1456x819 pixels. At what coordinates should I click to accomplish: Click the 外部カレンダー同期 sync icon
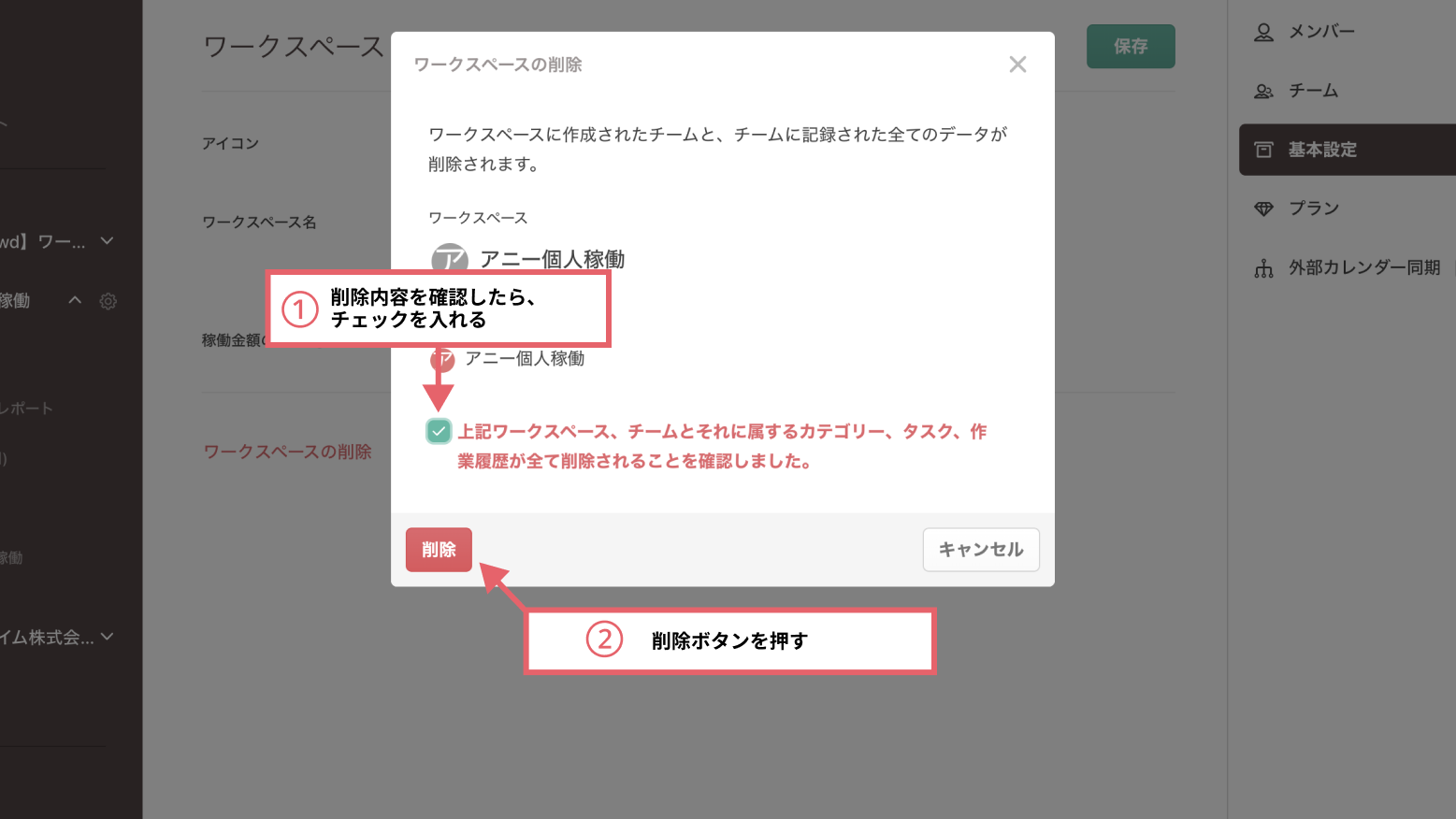pos(1264,267)
